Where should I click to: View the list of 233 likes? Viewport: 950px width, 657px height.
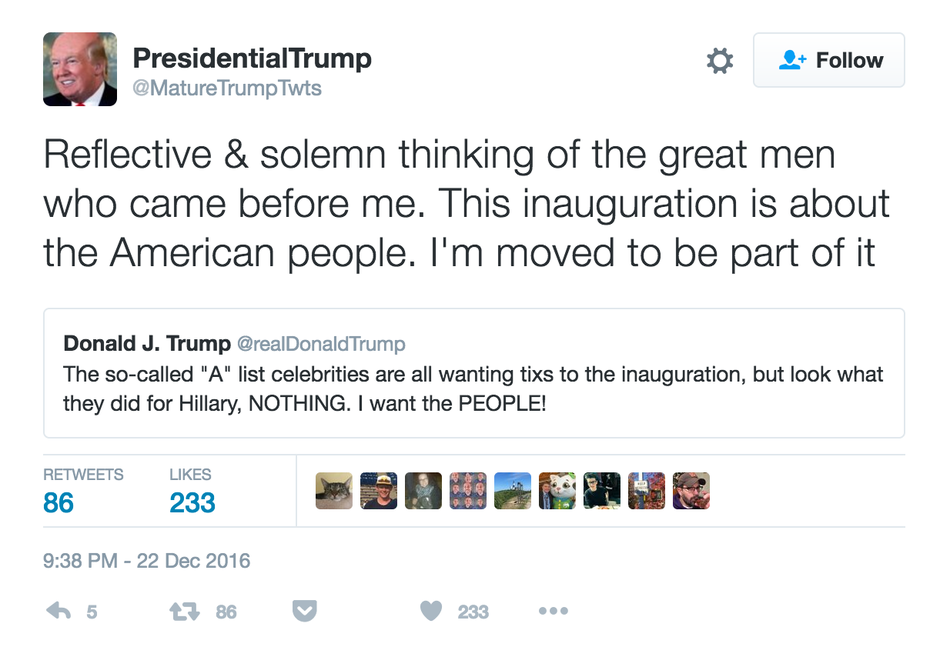(x=192, y=502)
